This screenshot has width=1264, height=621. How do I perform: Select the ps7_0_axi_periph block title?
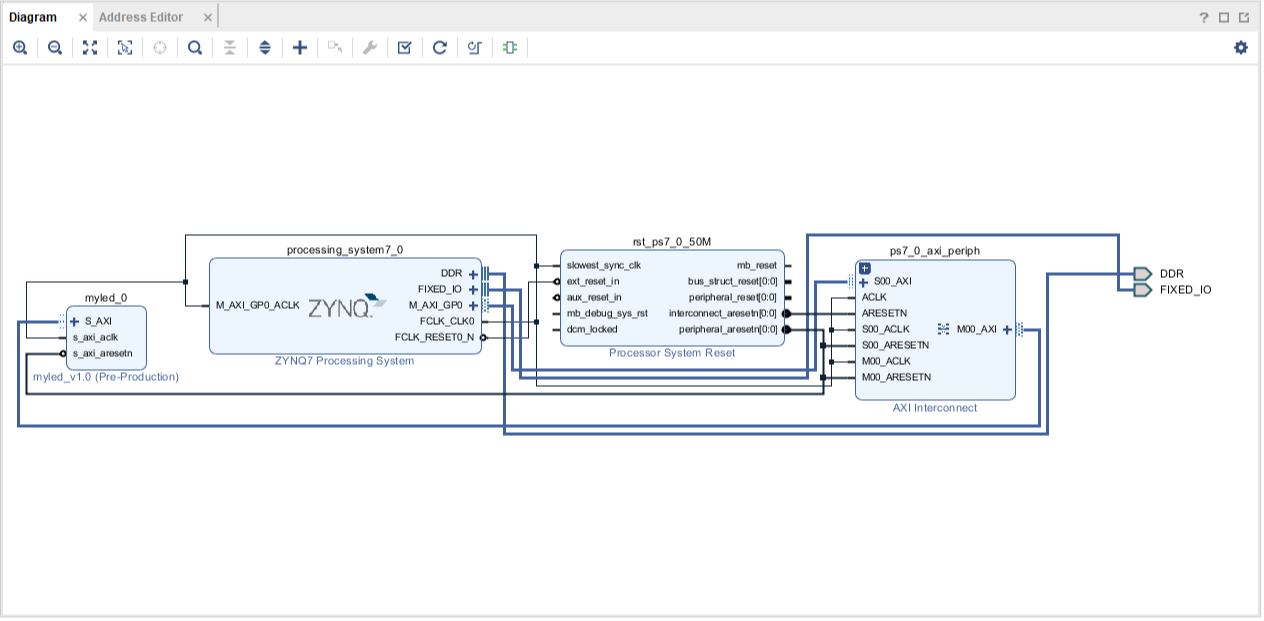(935, 251)
